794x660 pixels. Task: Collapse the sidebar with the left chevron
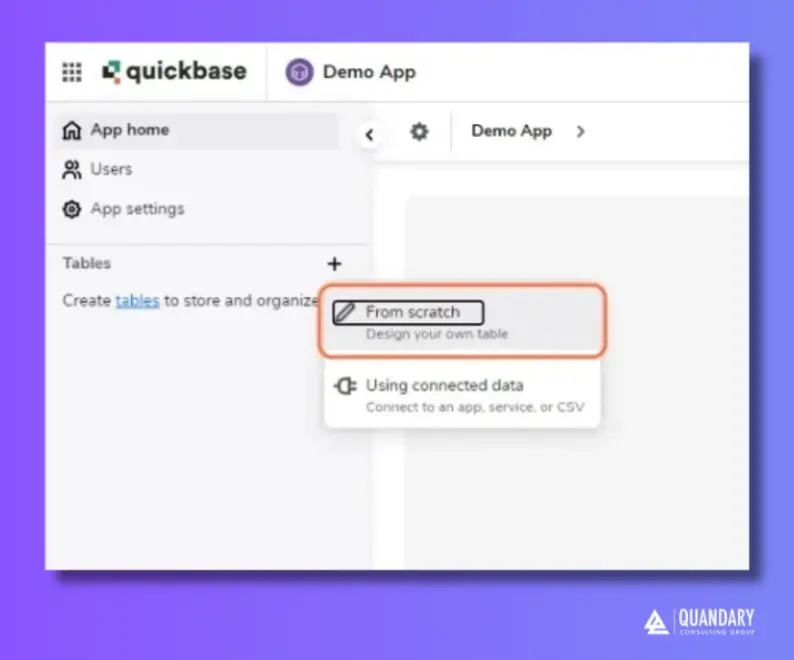(370, 135)
